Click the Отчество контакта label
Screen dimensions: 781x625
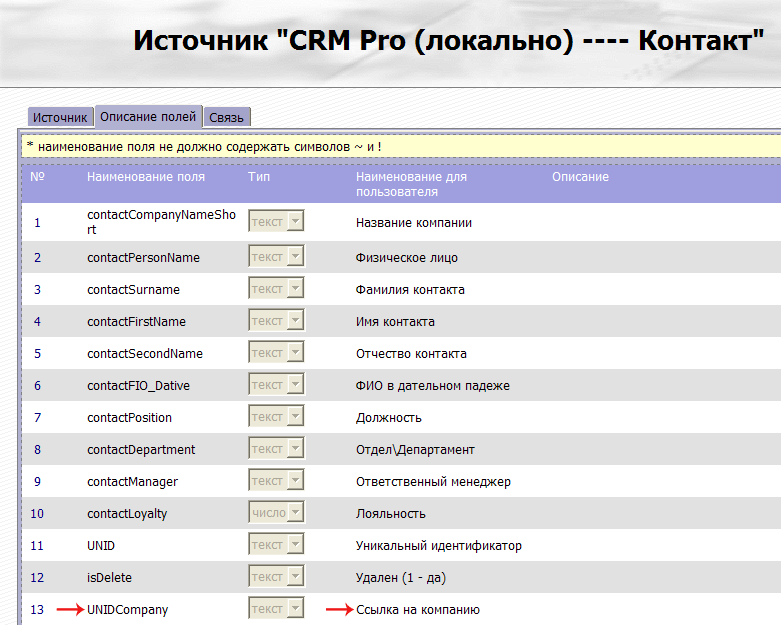[x=411, y=354]
